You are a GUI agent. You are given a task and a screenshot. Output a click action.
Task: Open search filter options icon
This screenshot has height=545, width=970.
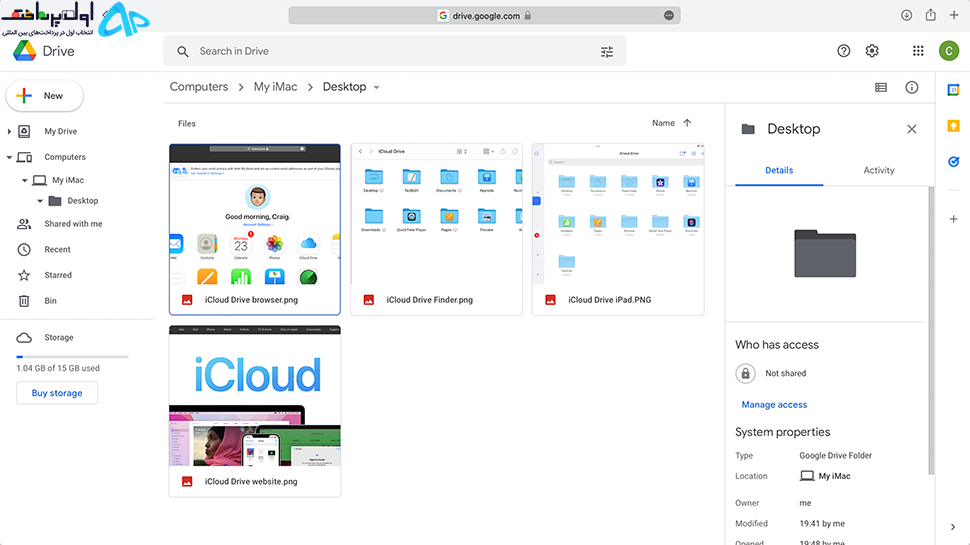click(607, 51)
